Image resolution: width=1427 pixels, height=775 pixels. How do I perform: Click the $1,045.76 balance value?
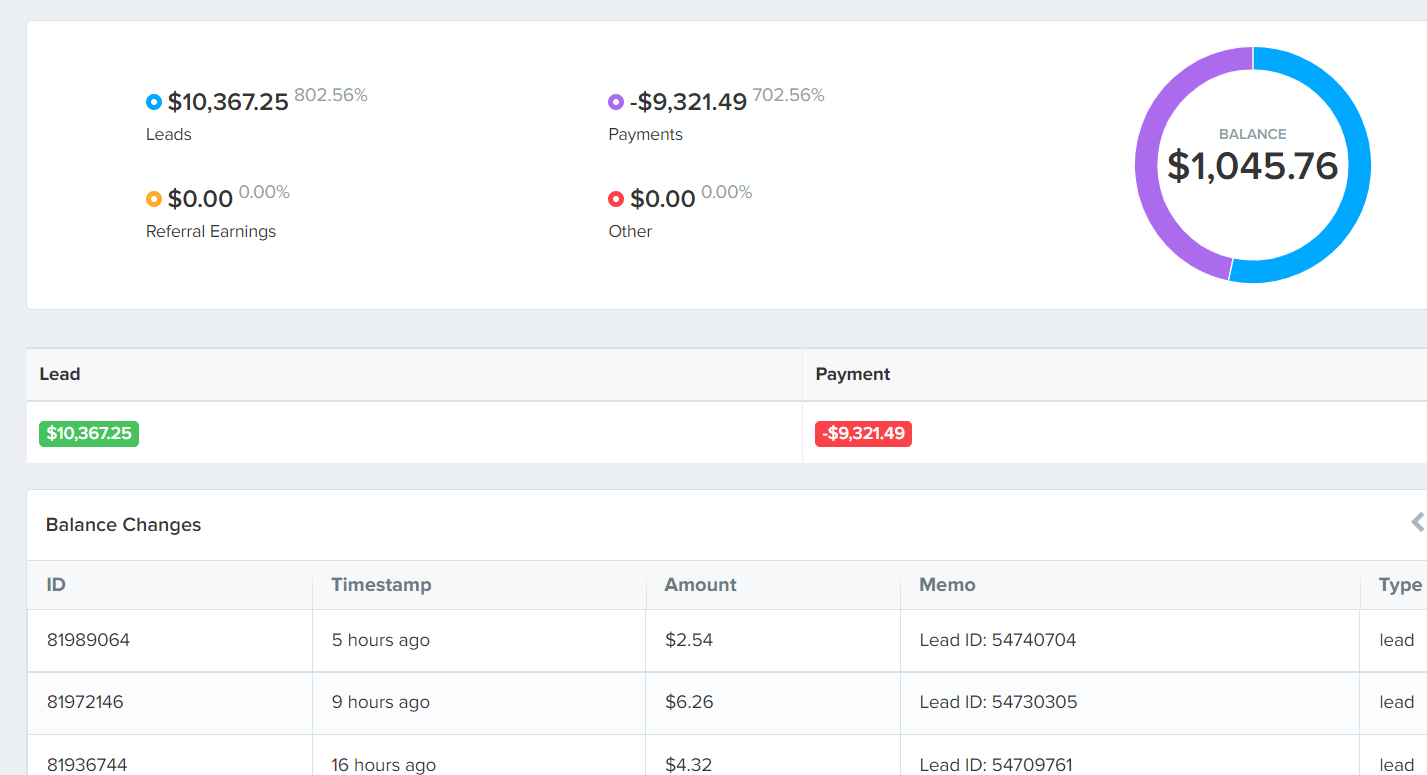point(1252,166)
